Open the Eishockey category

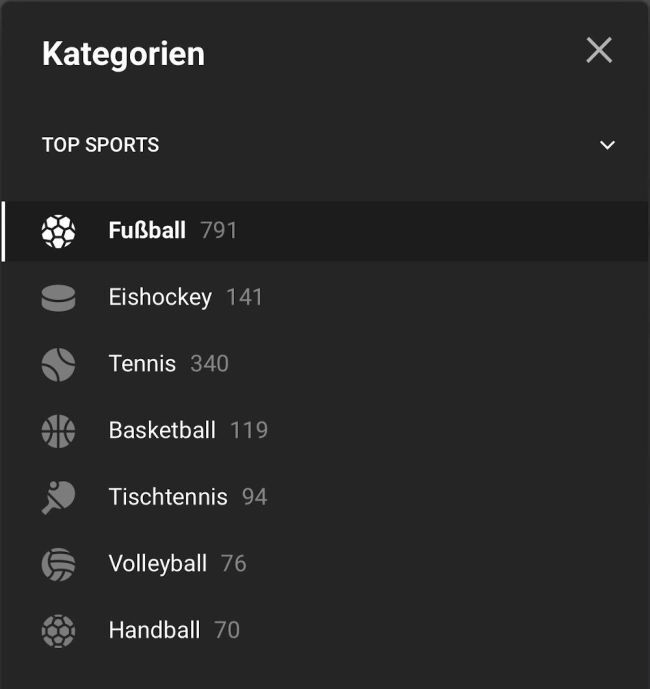(x=160, y=297)
